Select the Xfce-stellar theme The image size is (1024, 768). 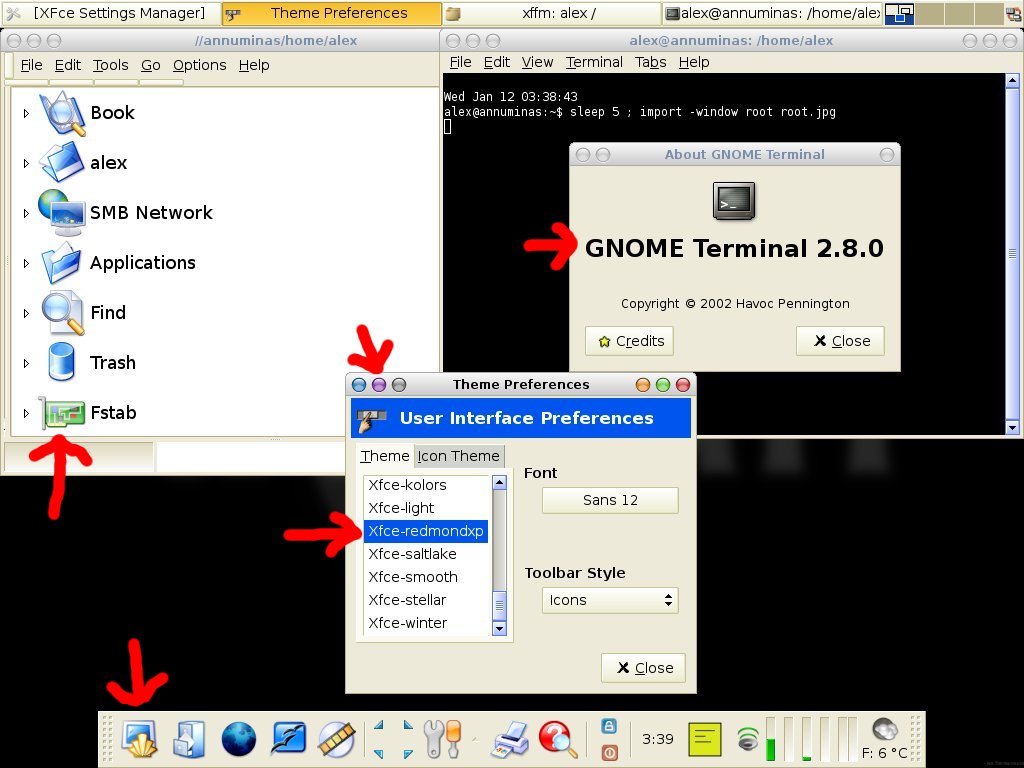[x=426, y=600]
